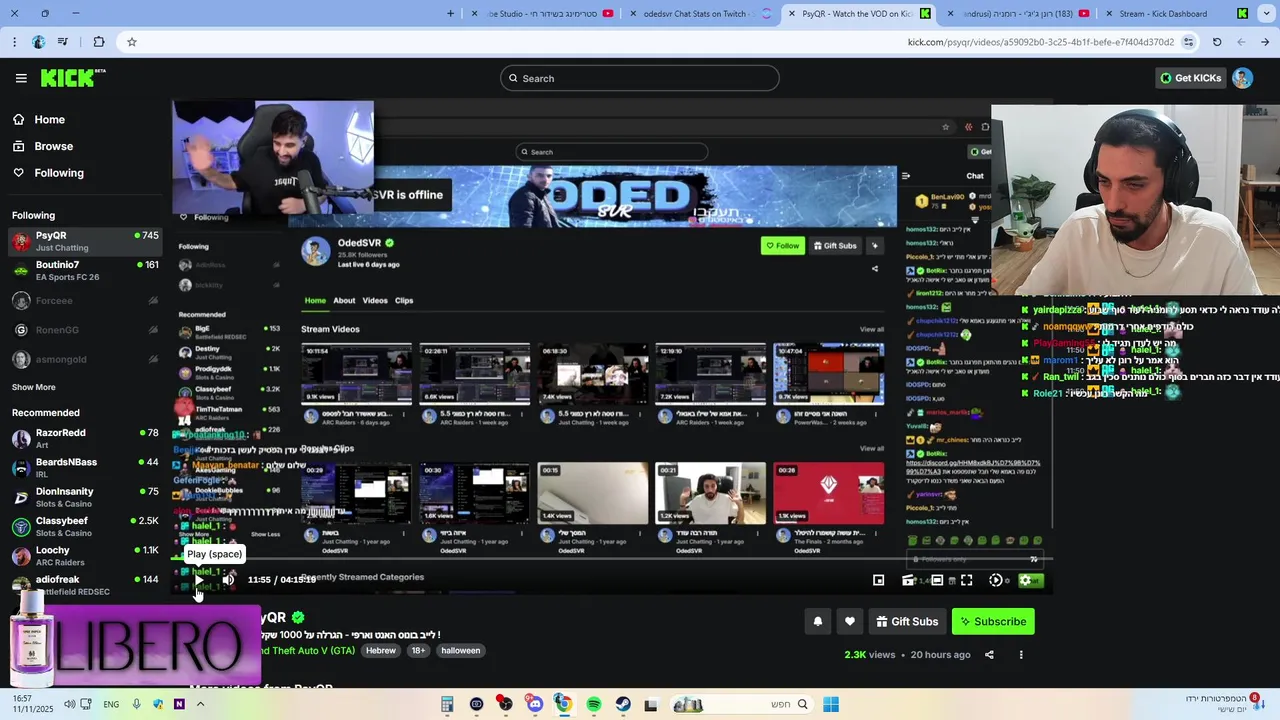Switch to the YouTube Studio tab
This screenshot has height=720, width=1280.
(542, 14)
